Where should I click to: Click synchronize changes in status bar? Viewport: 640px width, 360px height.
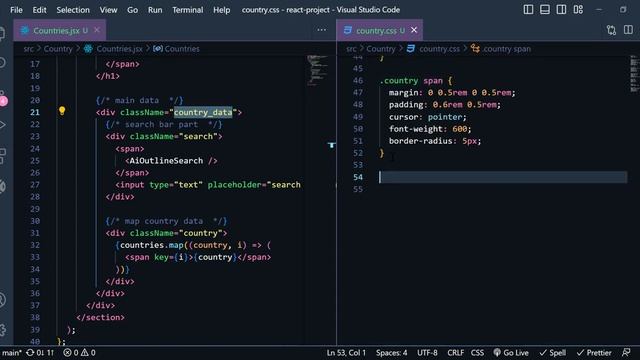40,353
